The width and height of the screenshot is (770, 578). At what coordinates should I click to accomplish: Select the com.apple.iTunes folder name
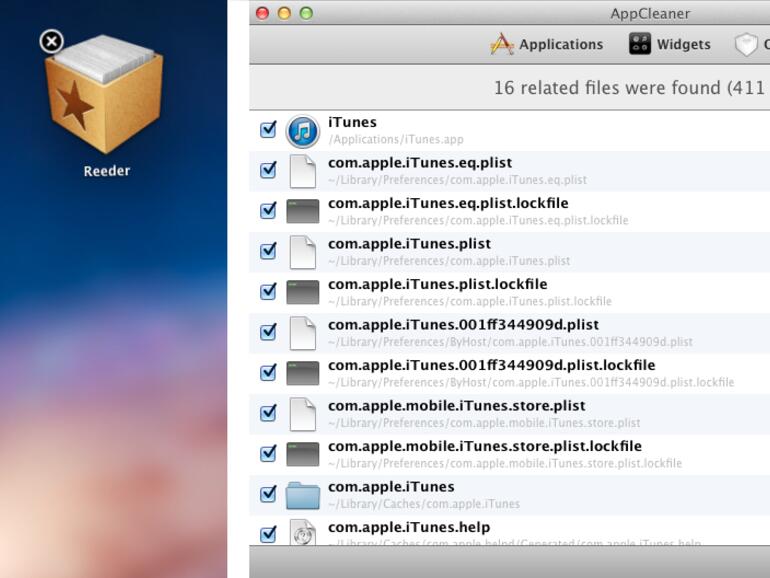pyautogui.click(x=391, y=488)
